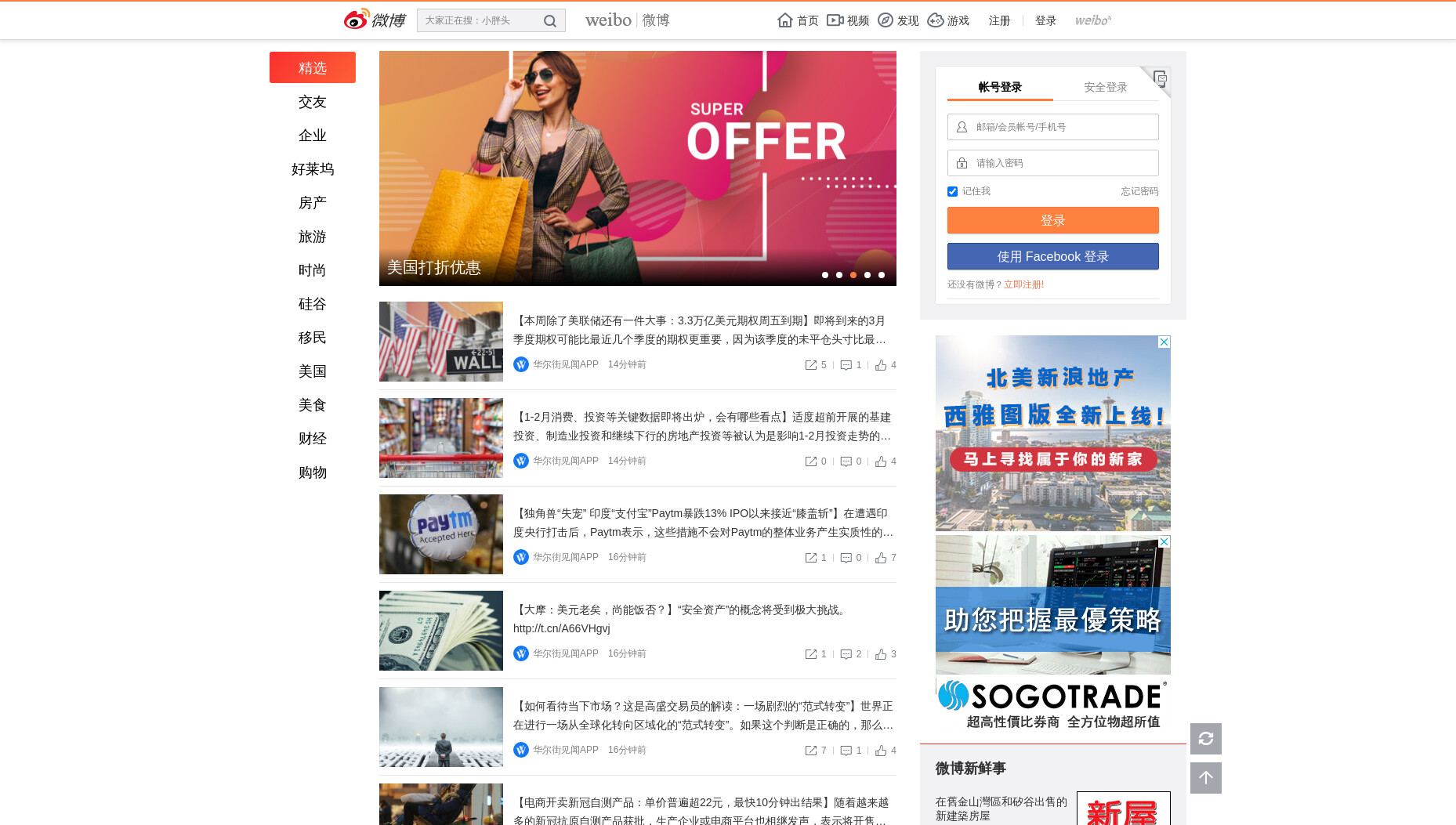Open 在舊金山灣區和矽谷出售的新建築房屋 item
The height and width of the screenshot is (825, 1456).
[x=1001, y=809]
